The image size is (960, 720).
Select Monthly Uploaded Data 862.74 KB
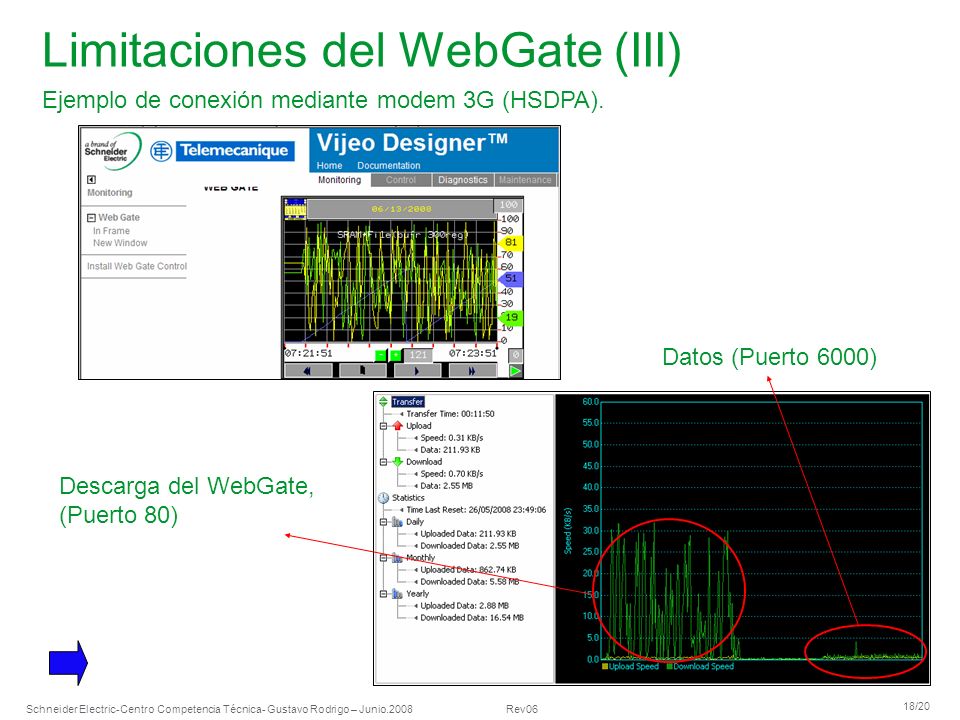[468, 570]
